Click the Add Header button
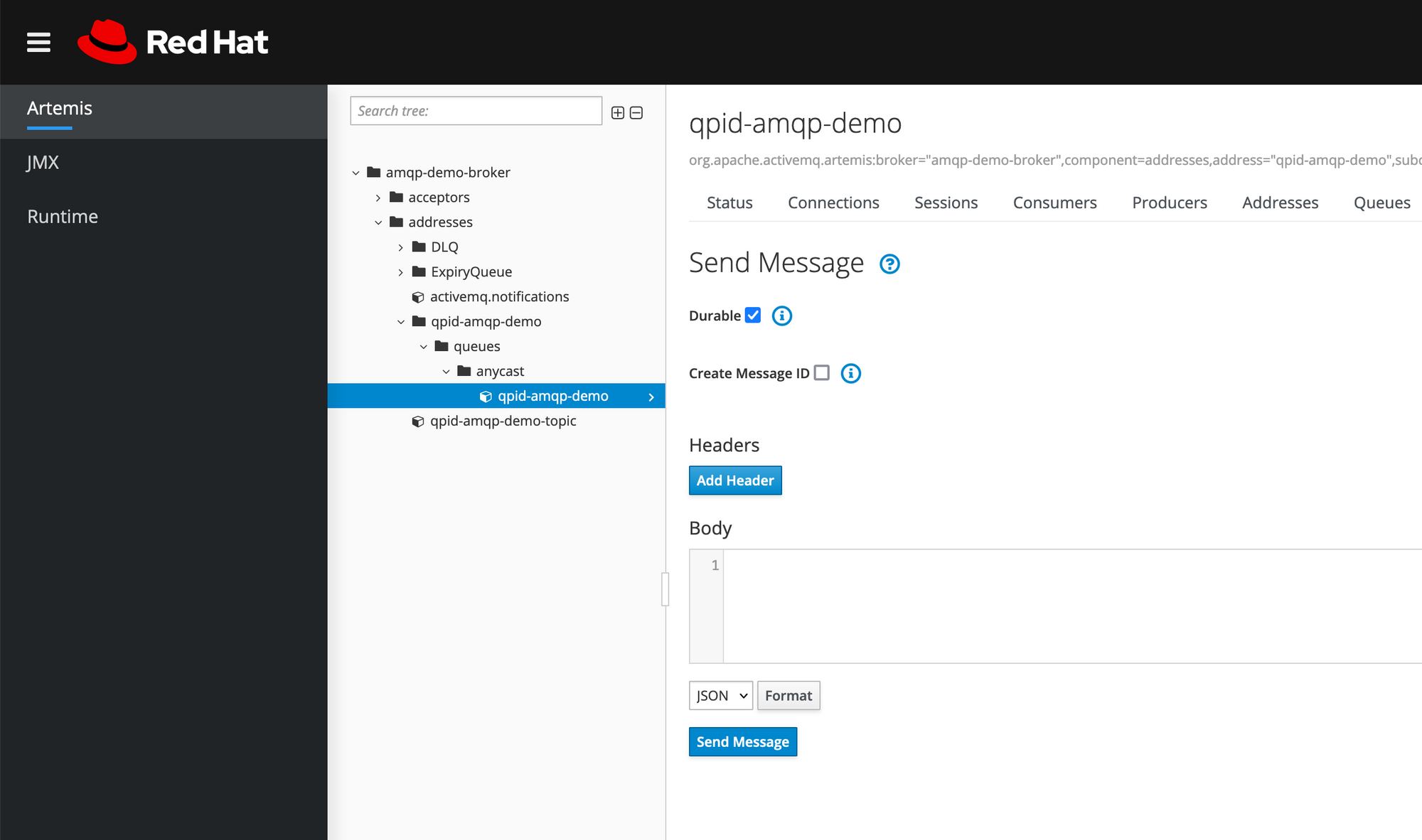1422x840 pixels. 735,480
